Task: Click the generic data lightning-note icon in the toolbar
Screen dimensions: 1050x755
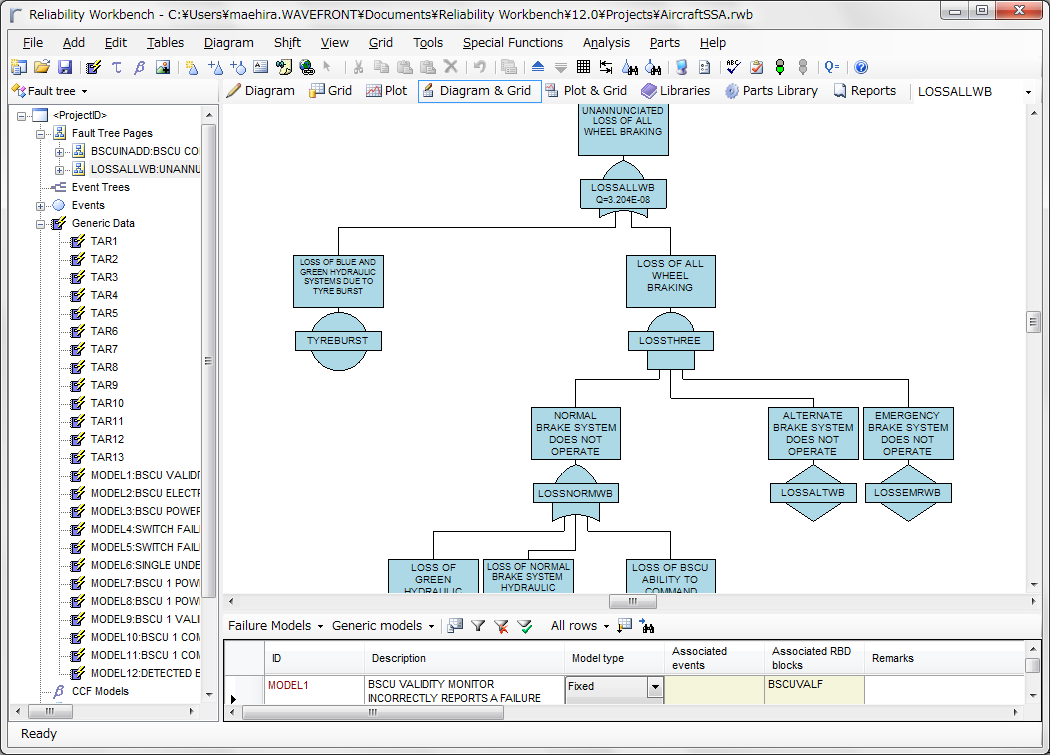Action: [x=94, y=67]
